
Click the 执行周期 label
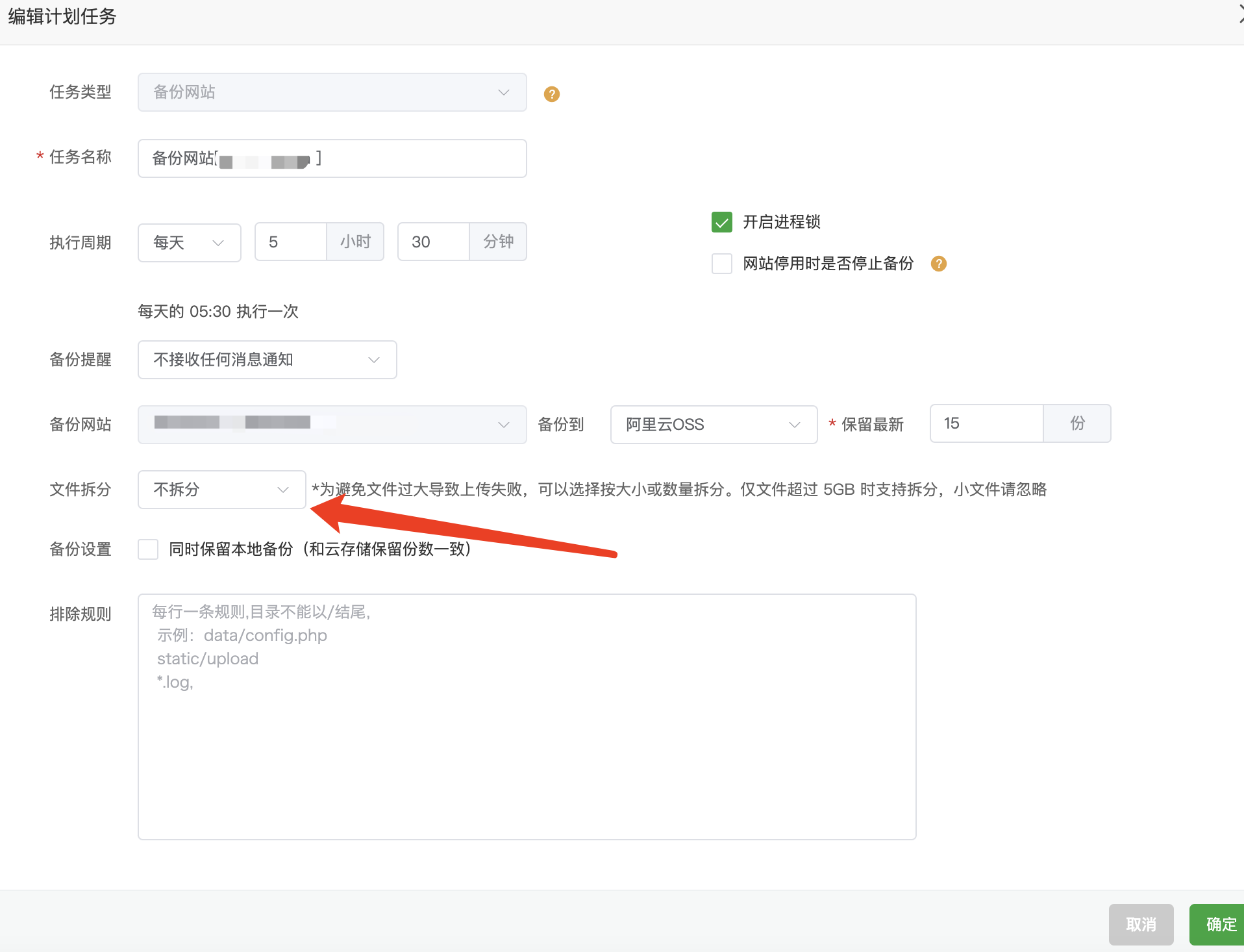point(81,243)
